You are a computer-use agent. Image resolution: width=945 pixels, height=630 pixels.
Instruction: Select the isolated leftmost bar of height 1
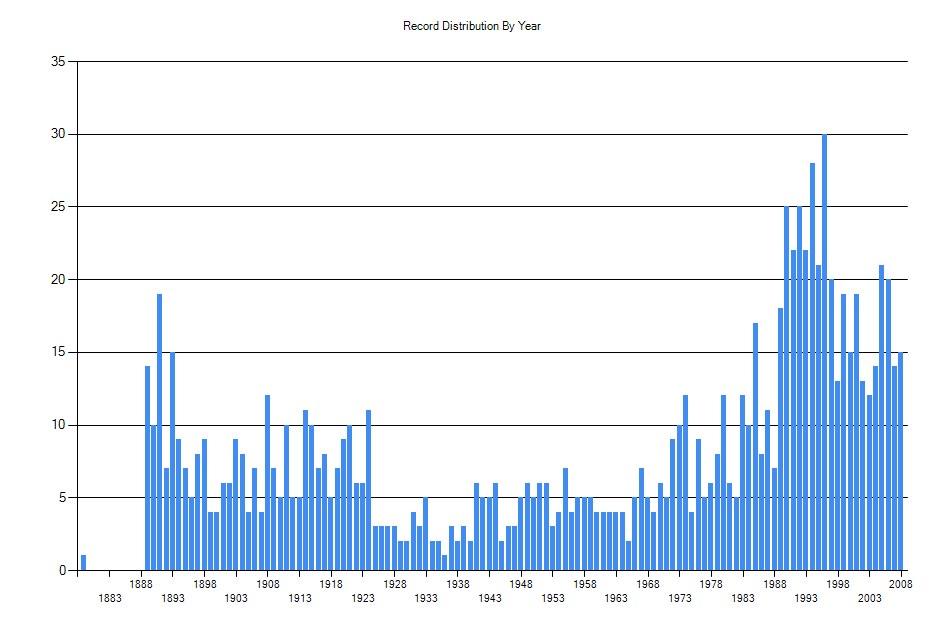tap(84, 562)
